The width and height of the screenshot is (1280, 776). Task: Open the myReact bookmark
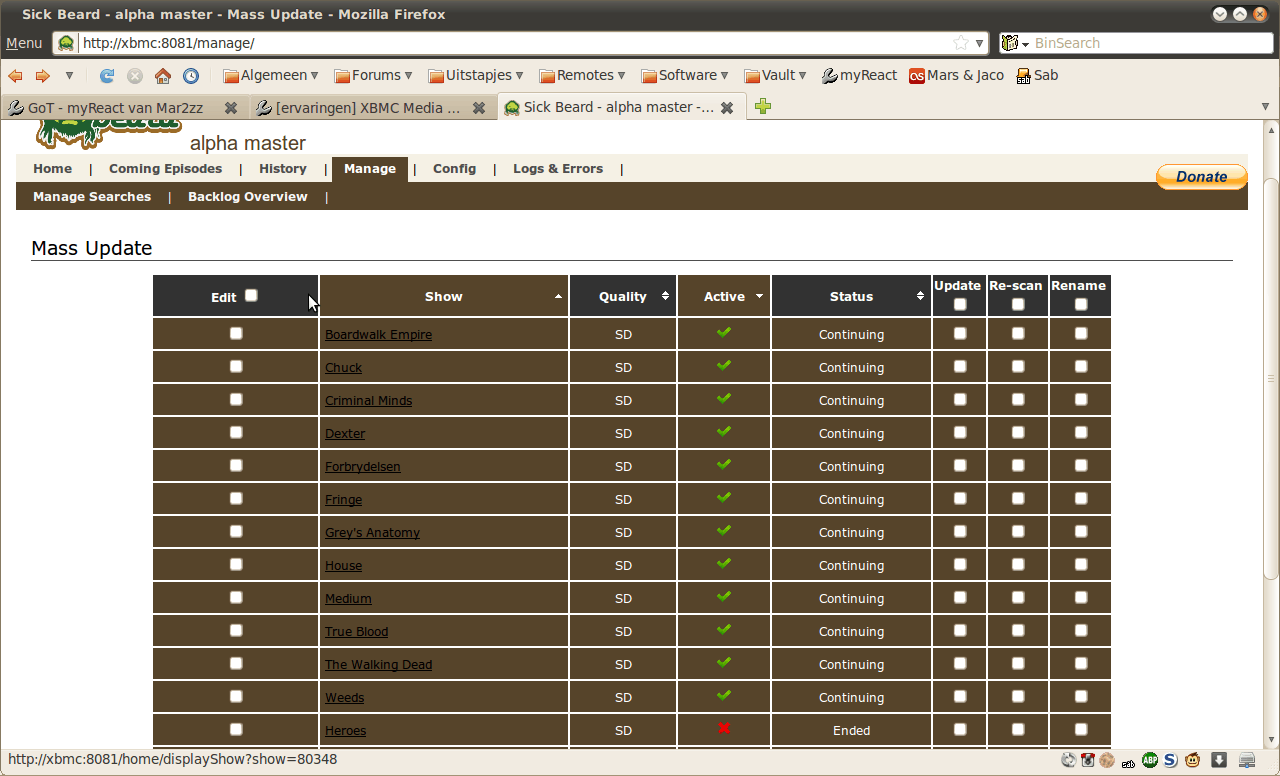click(x=859, y=76)
